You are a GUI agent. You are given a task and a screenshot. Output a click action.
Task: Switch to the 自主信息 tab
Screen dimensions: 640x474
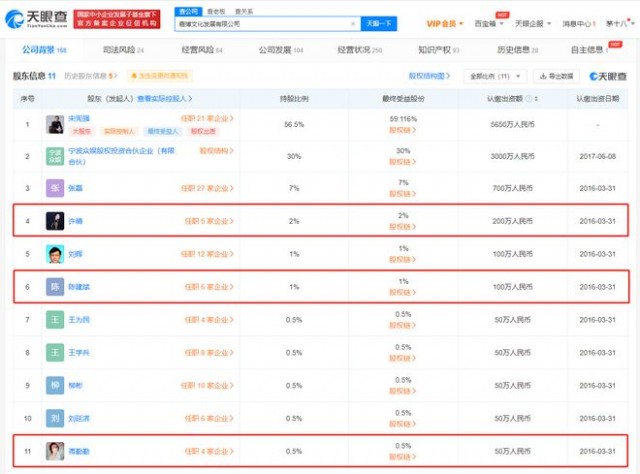[589, 50]
